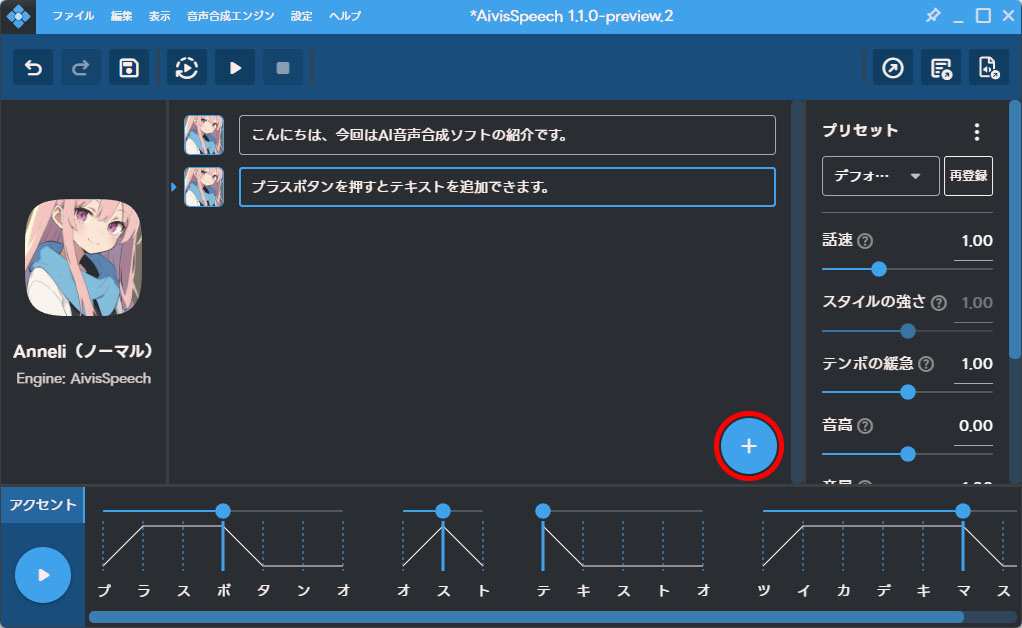
Task: Export one audio file icon
Action: [x=893, y=67]
